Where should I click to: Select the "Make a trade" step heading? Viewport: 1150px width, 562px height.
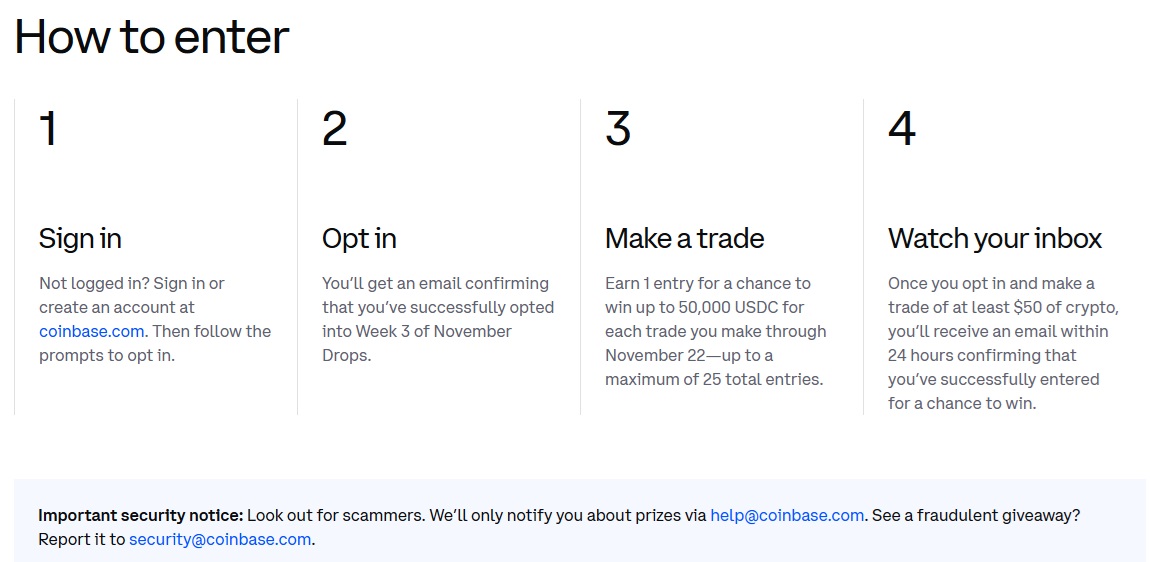pos(684,239)
